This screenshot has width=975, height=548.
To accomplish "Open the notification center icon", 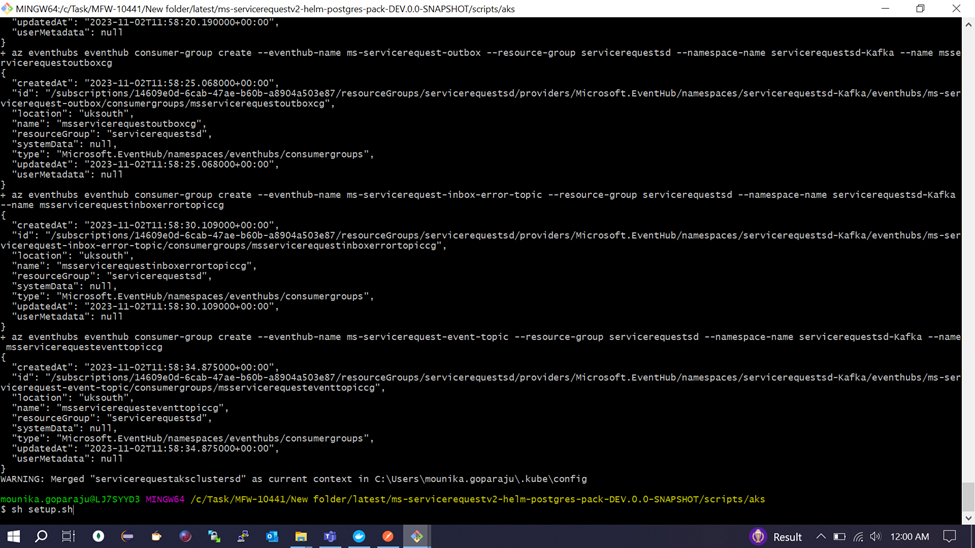I will click(x=950, y=537).
